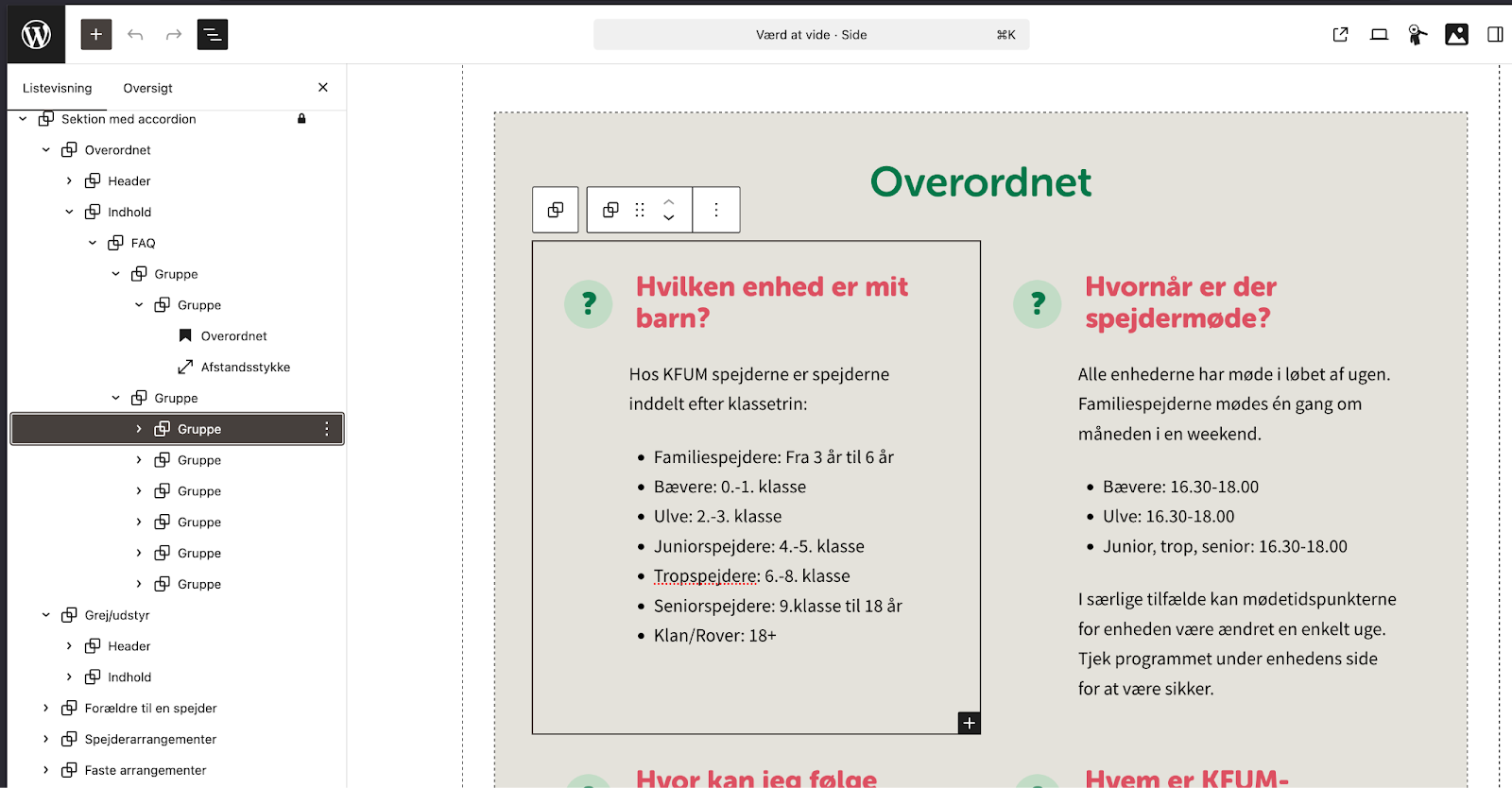Open page in new tab icon

tap(1340, 35)
